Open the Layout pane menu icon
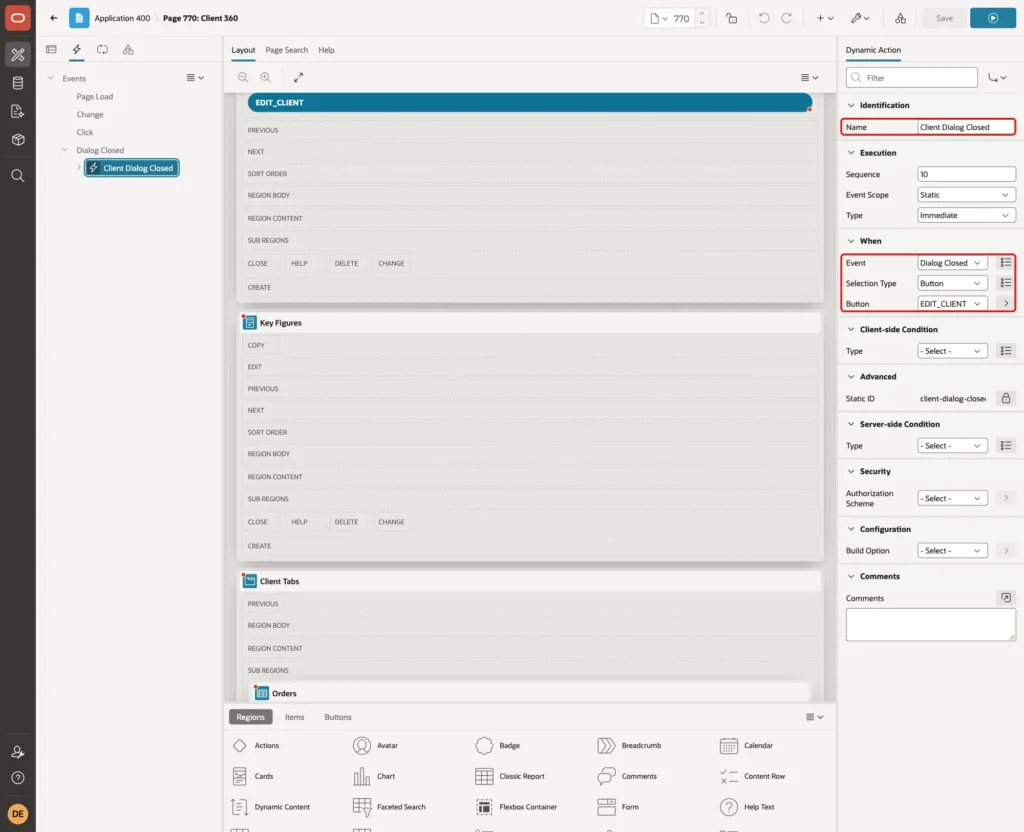 (809, 77)
